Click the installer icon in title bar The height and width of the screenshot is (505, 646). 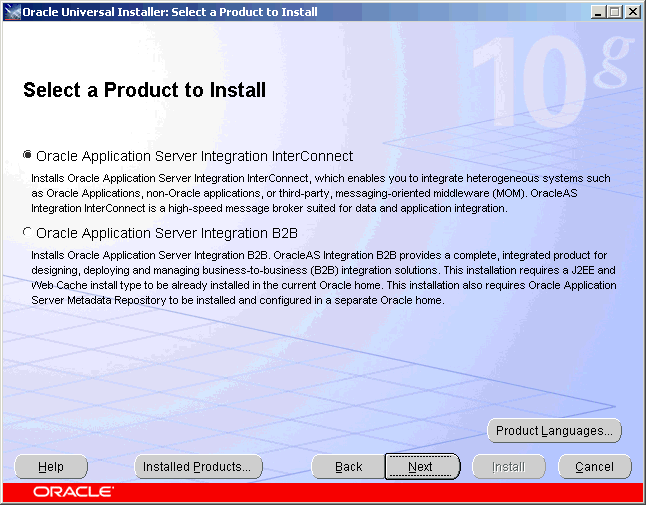click(12, 12)
